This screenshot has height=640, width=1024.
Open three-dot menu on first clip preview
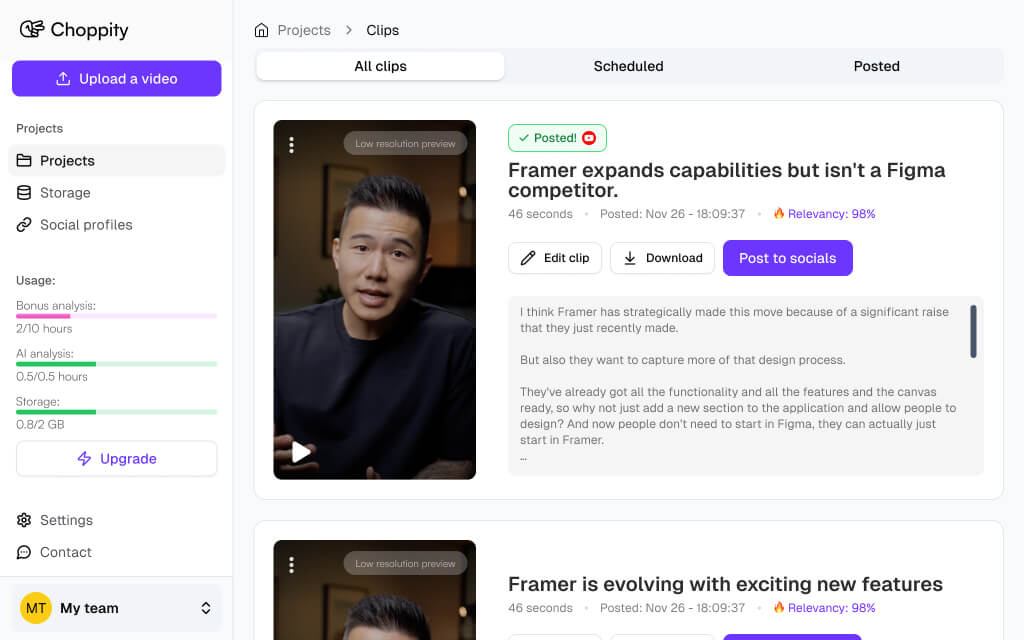tap(291, 145)
